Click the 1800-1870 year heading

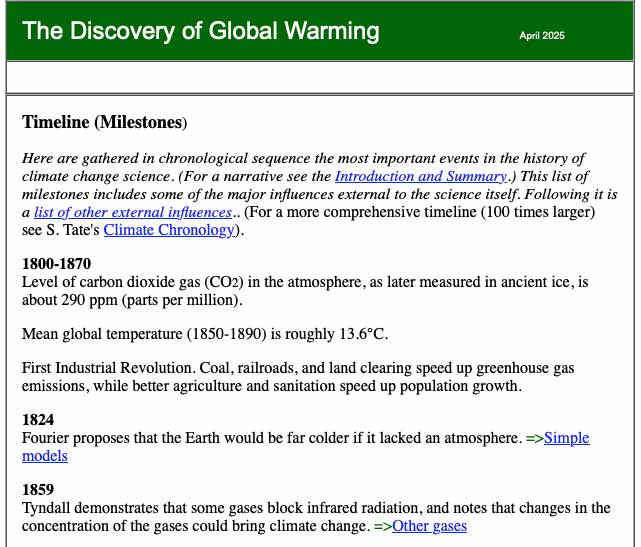(56, 264)
